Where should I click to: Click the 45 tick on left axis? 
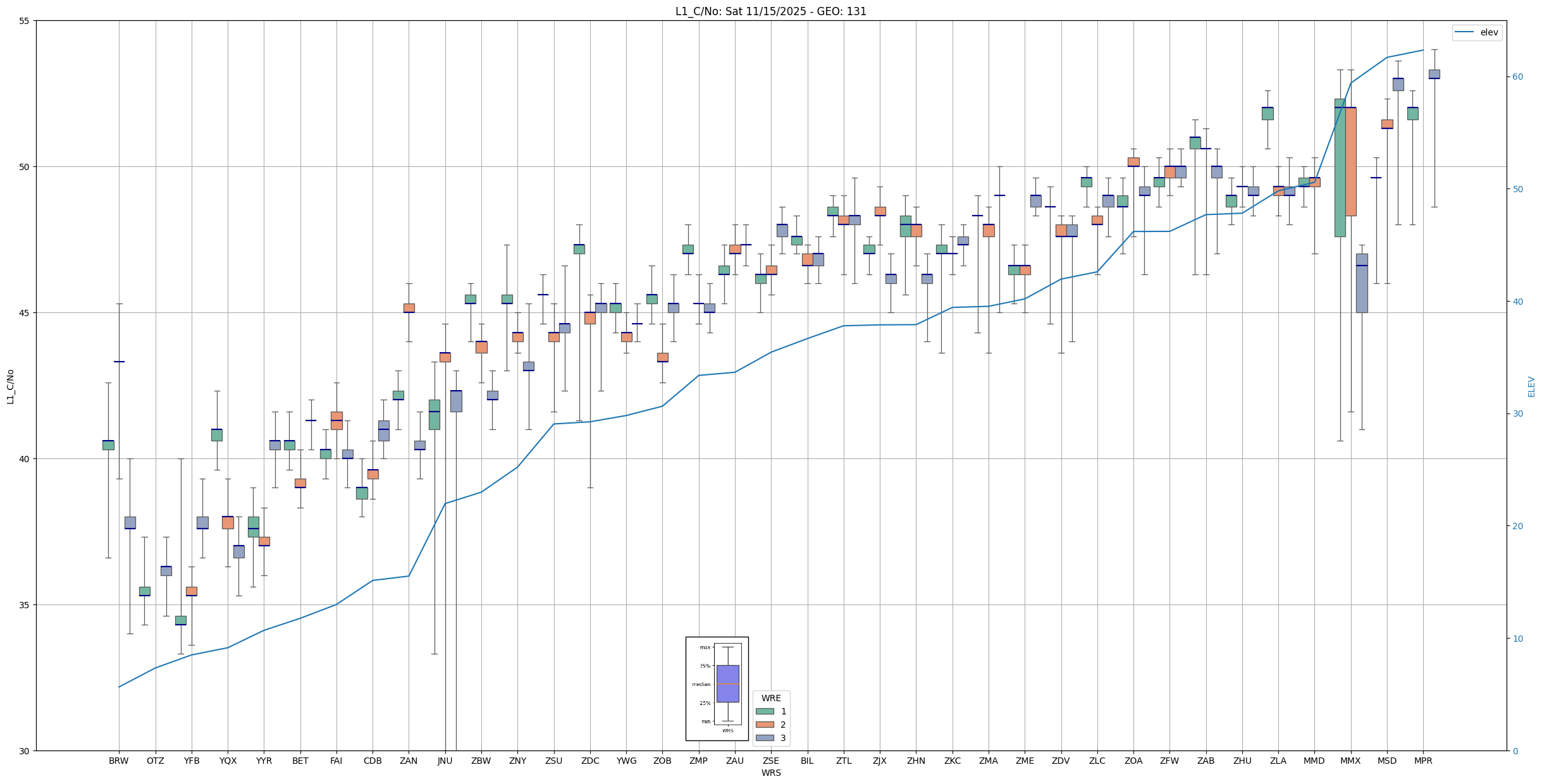click(25, 313)
